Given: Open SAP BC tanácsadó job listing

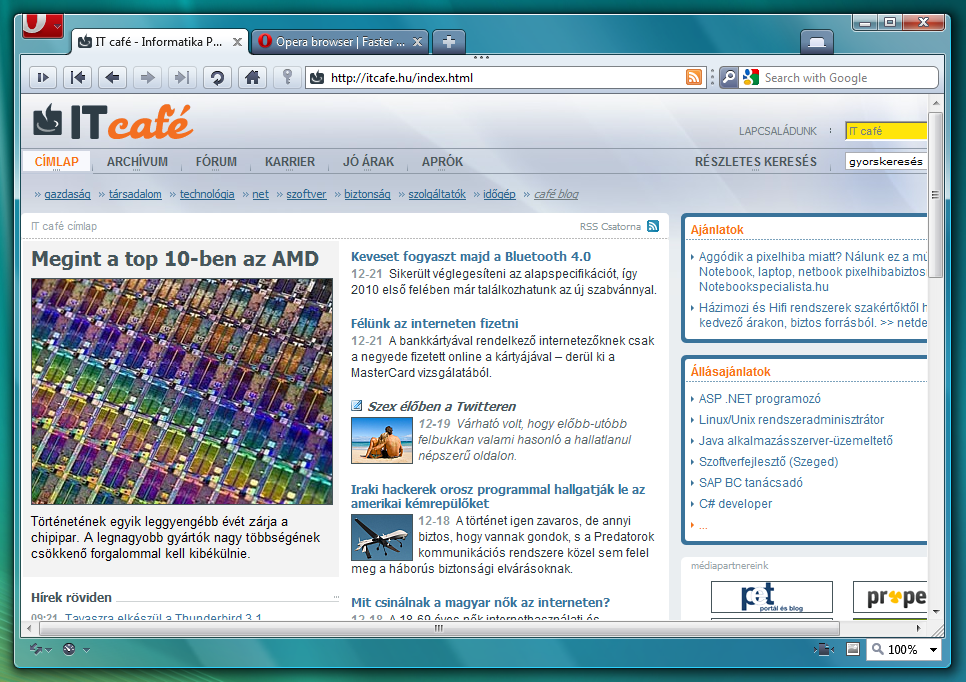Looking at the screenshot, I should pyautogui.click(x=750, y=482).
